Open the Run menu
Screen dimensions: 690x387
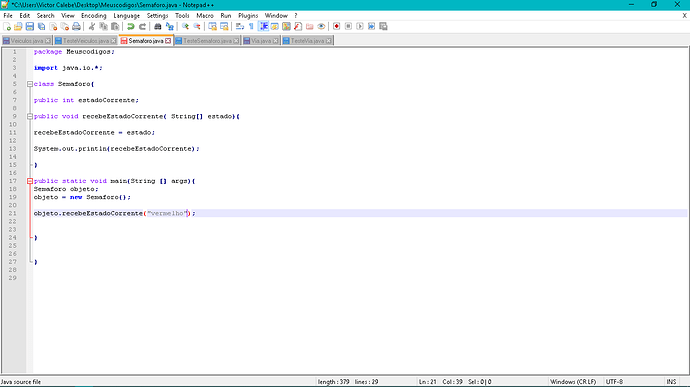click(x=226, y=15)
